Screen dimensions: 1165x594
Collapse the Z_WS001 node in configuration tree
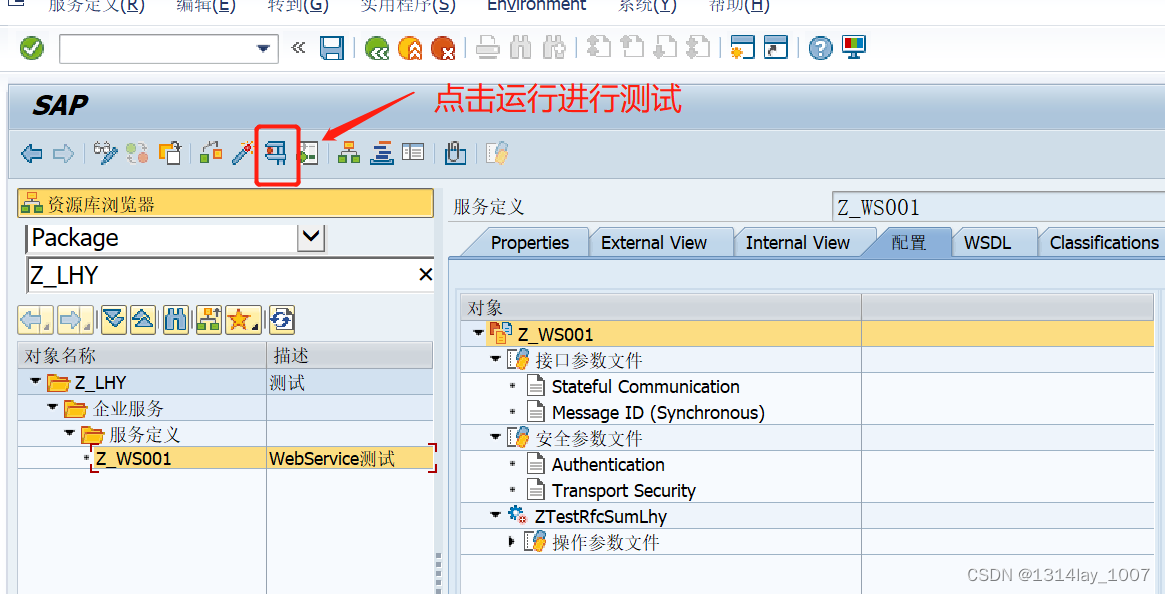[478, 333]
